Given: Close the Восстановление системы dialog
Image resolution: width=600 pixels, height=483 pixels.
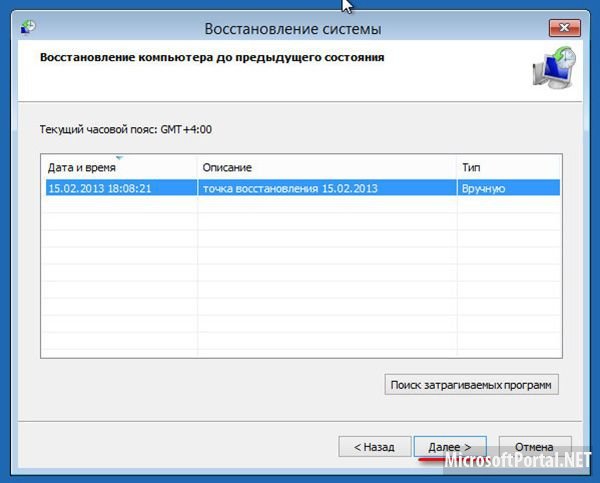Looking at the screenshot, I should pos(565,28).
